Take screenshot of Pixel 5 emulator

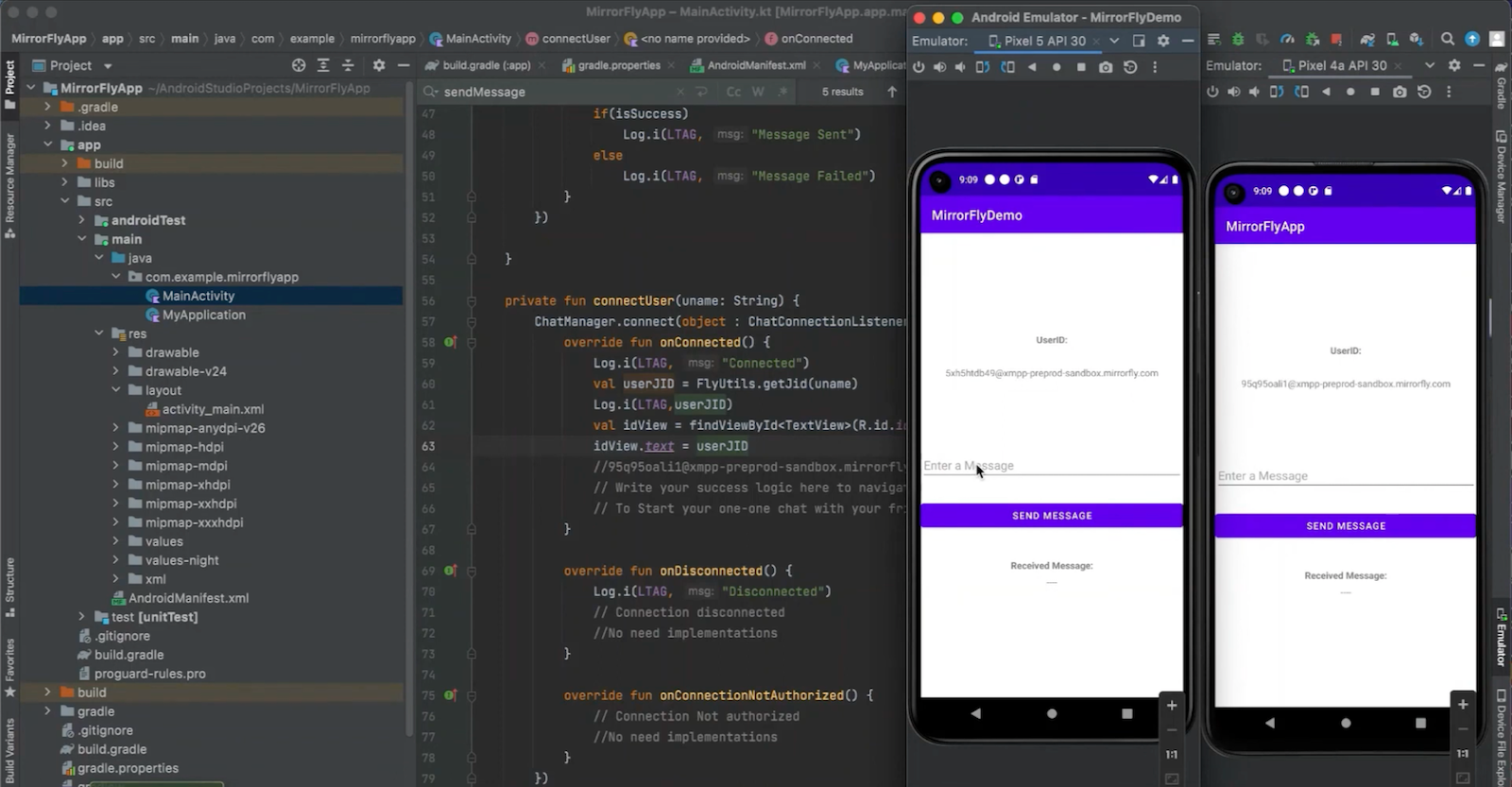click(x=1106, y=67)
